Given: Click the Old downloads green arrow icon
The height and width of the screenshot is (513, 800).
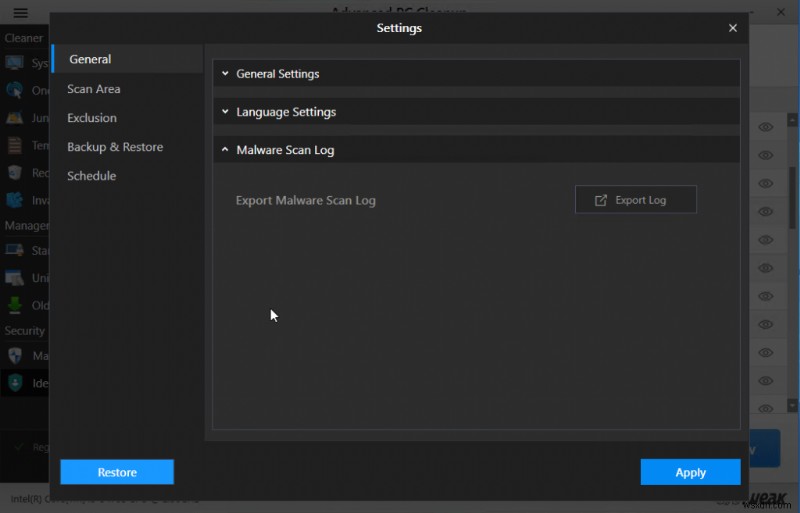Looking at the screenshot, I should click(x=14, y=305).
